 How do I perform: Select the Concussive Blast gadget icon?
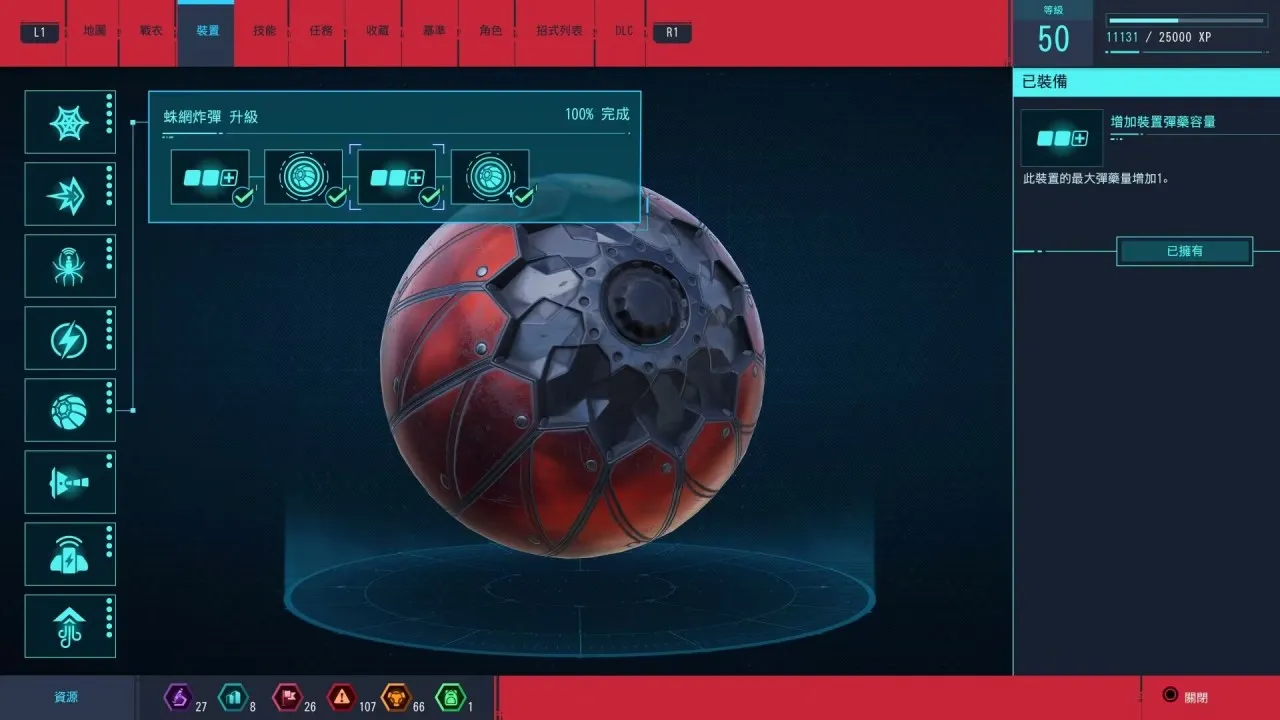coord(70,482)
